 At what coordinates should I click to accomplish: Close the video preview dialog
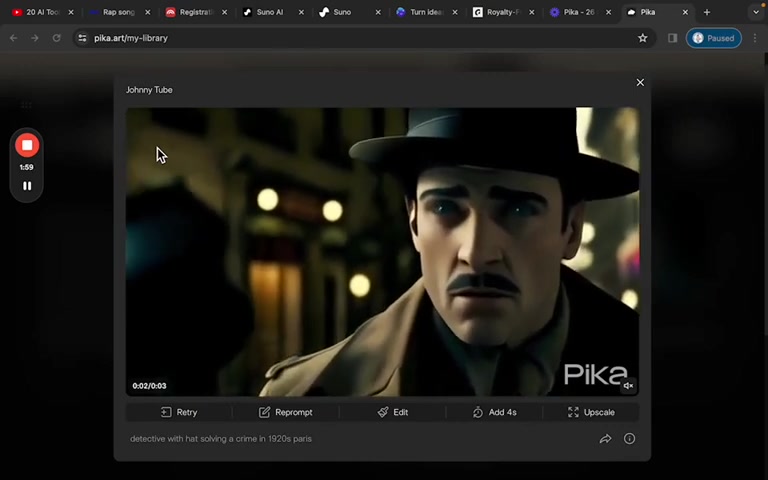(x=640, y=82)
